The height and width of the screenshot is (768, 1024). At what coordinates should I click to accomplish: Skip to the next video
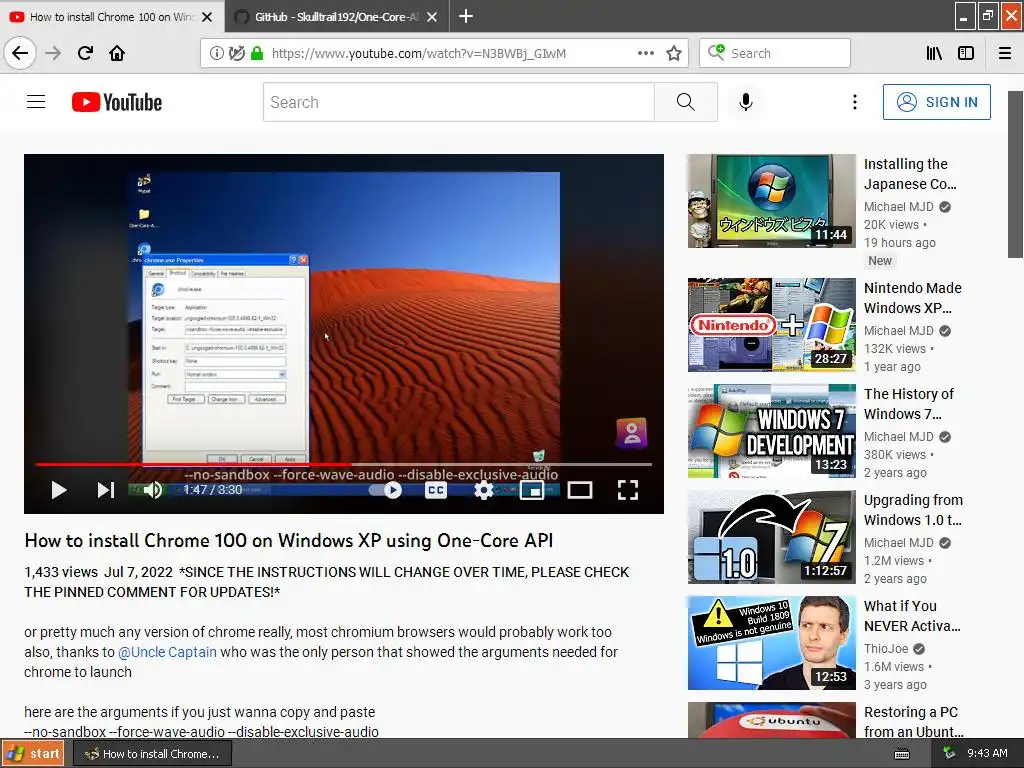point(106,490)
